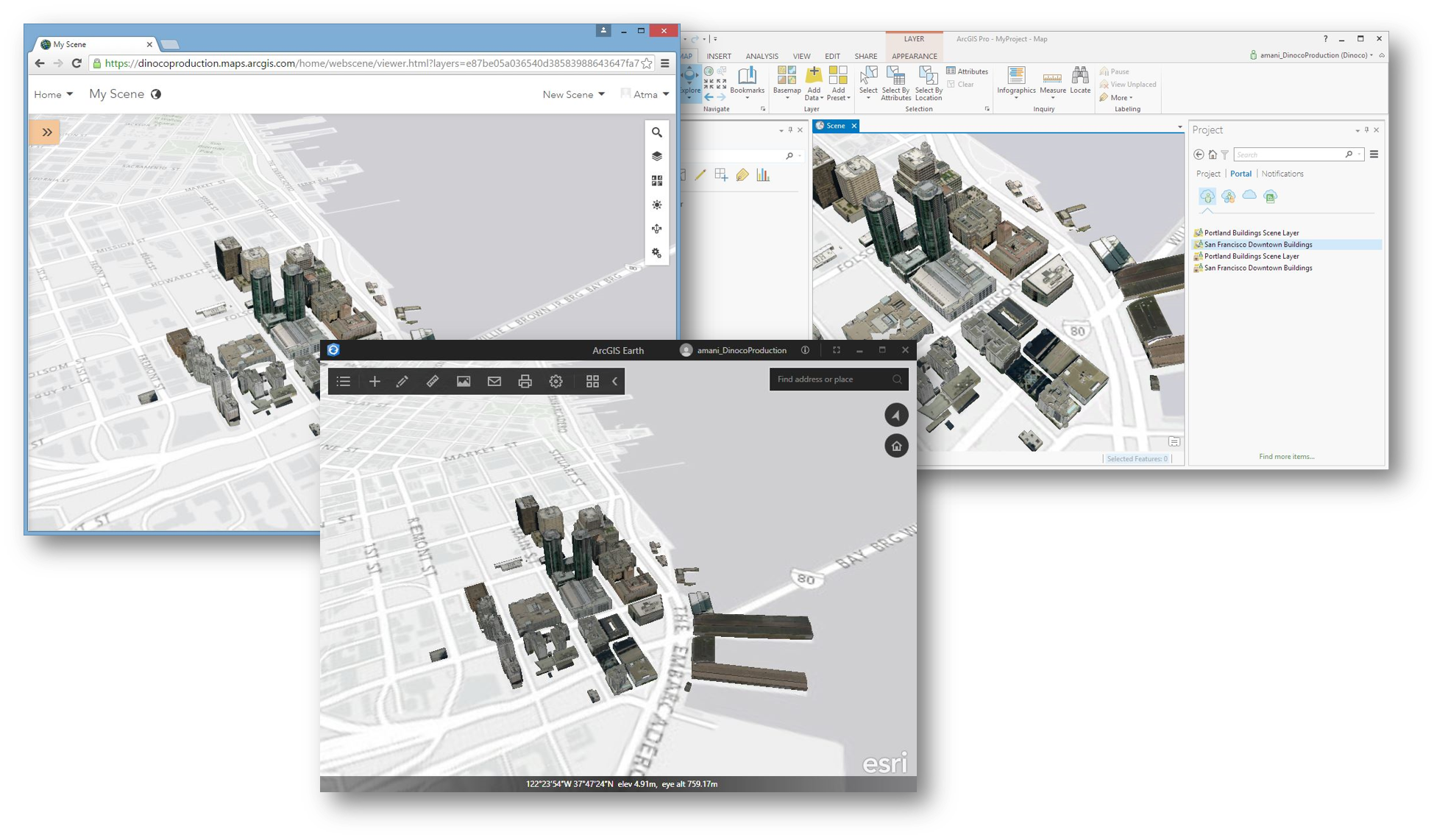This screenshot has width=1437, height=840.
Task: Click Select By Attributes in ArcGIS Pro
Action: point(895,82)
